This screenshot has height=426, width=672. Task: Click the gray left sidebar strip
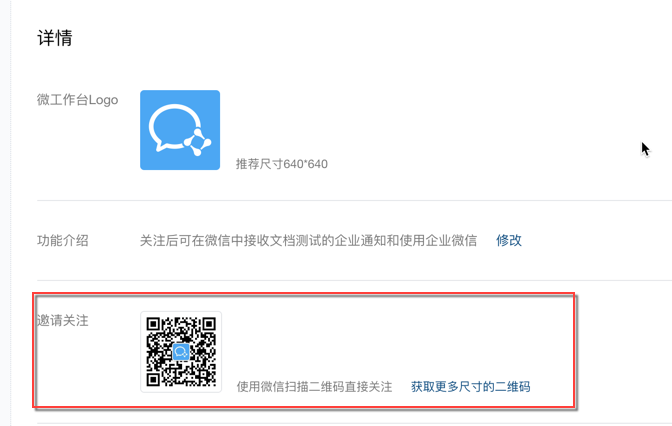click(x=5, y=213)
